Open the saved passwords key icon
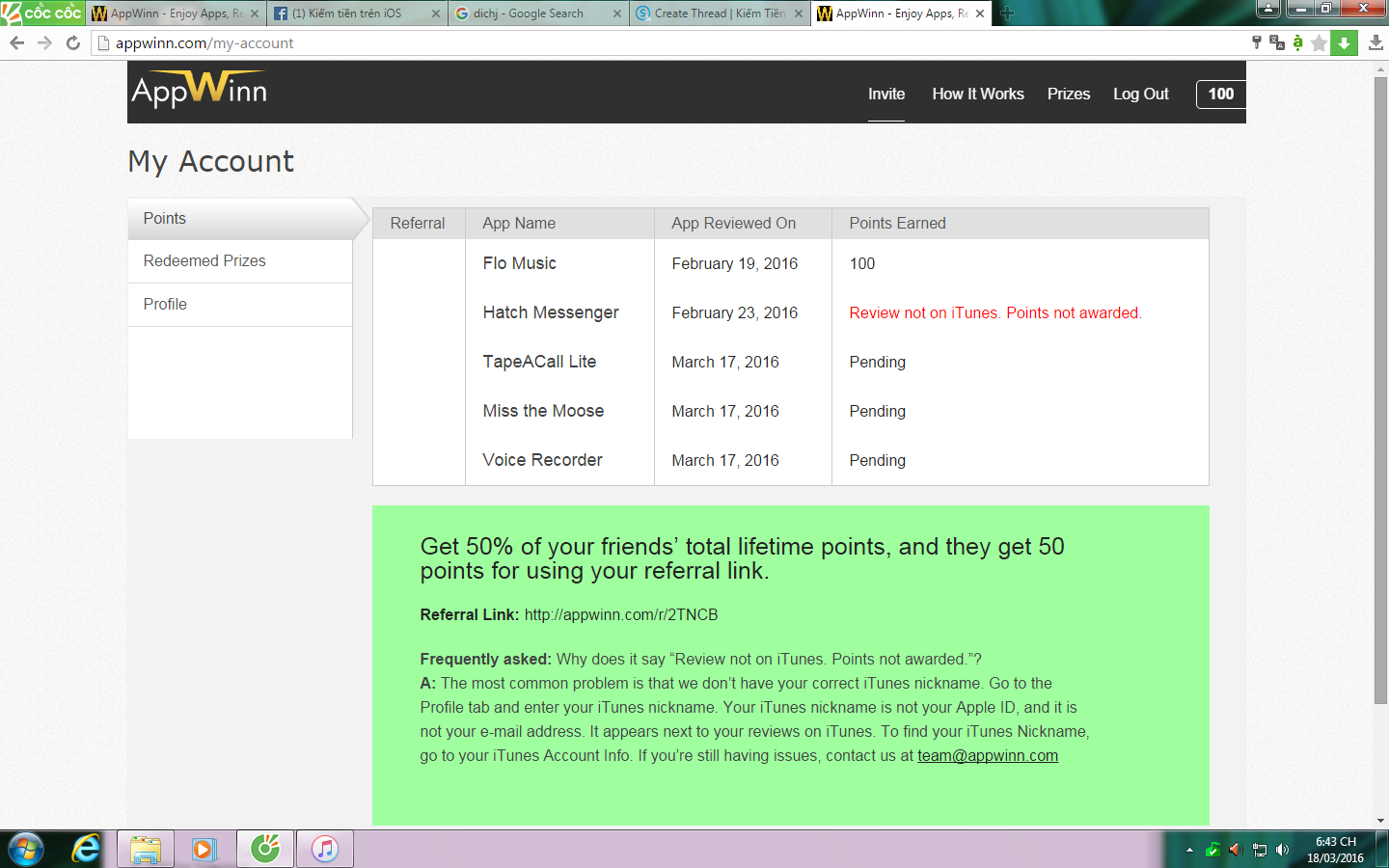Screen dimensions: 1389x868 pyautogui.click(x=1256, y=42)
